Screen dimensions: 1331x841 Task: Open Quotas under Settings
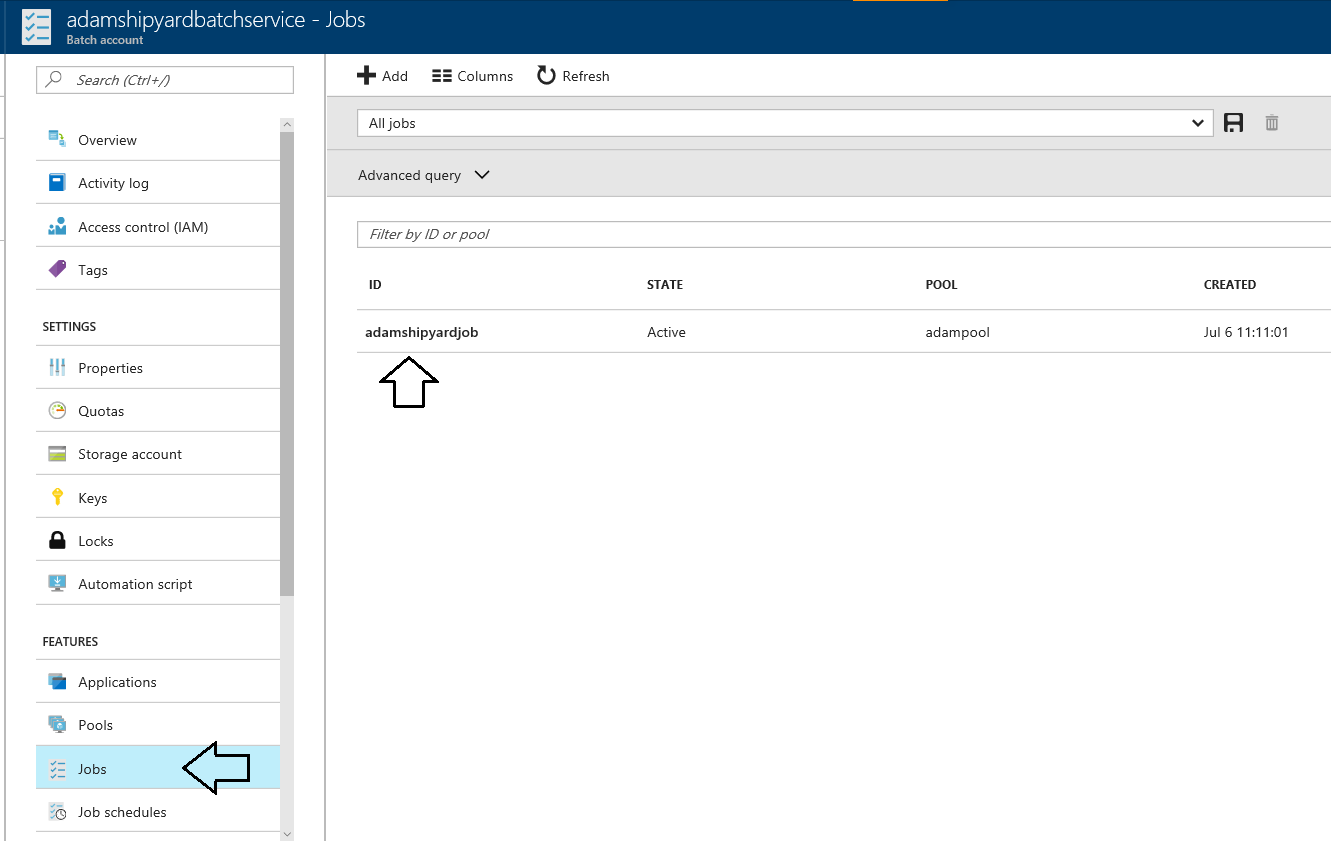(158, 411)
